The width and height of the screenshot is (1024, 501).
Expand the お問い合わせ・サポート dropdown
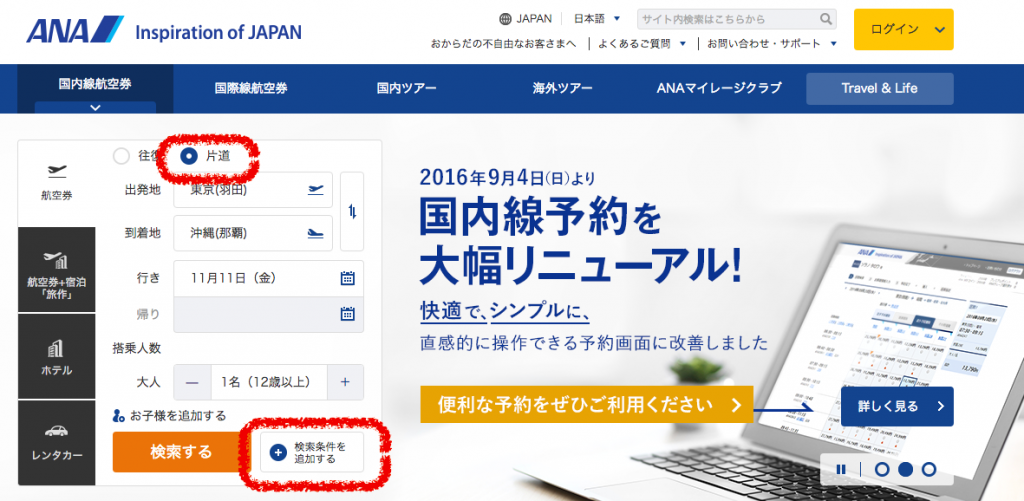[771, 44]
